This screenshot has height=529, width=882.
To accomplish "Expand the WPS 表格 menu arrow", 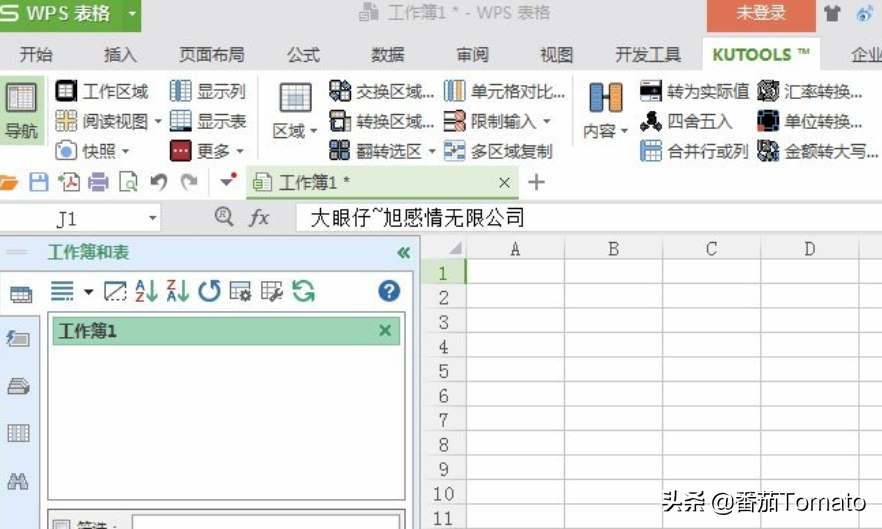I will click(132, 14).
